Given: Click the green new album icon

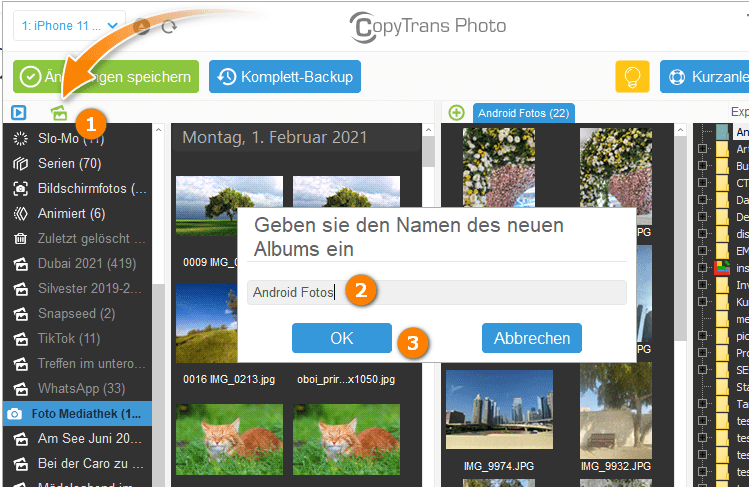Looking at the screenshot, I should (59, 113).
